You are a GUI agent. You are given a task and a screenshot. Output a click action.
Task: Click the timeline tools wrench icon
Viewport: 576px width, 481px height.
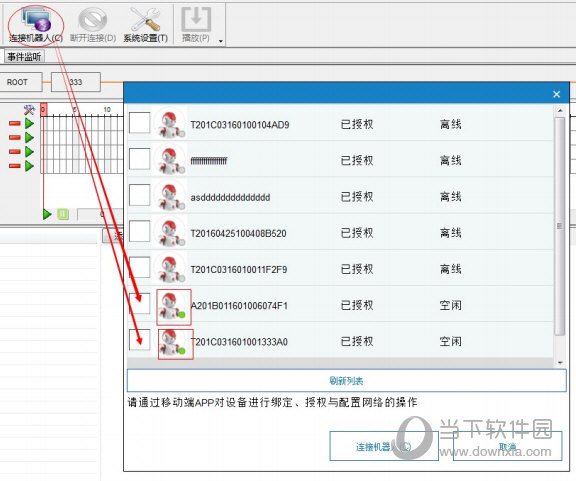(29, 110)
